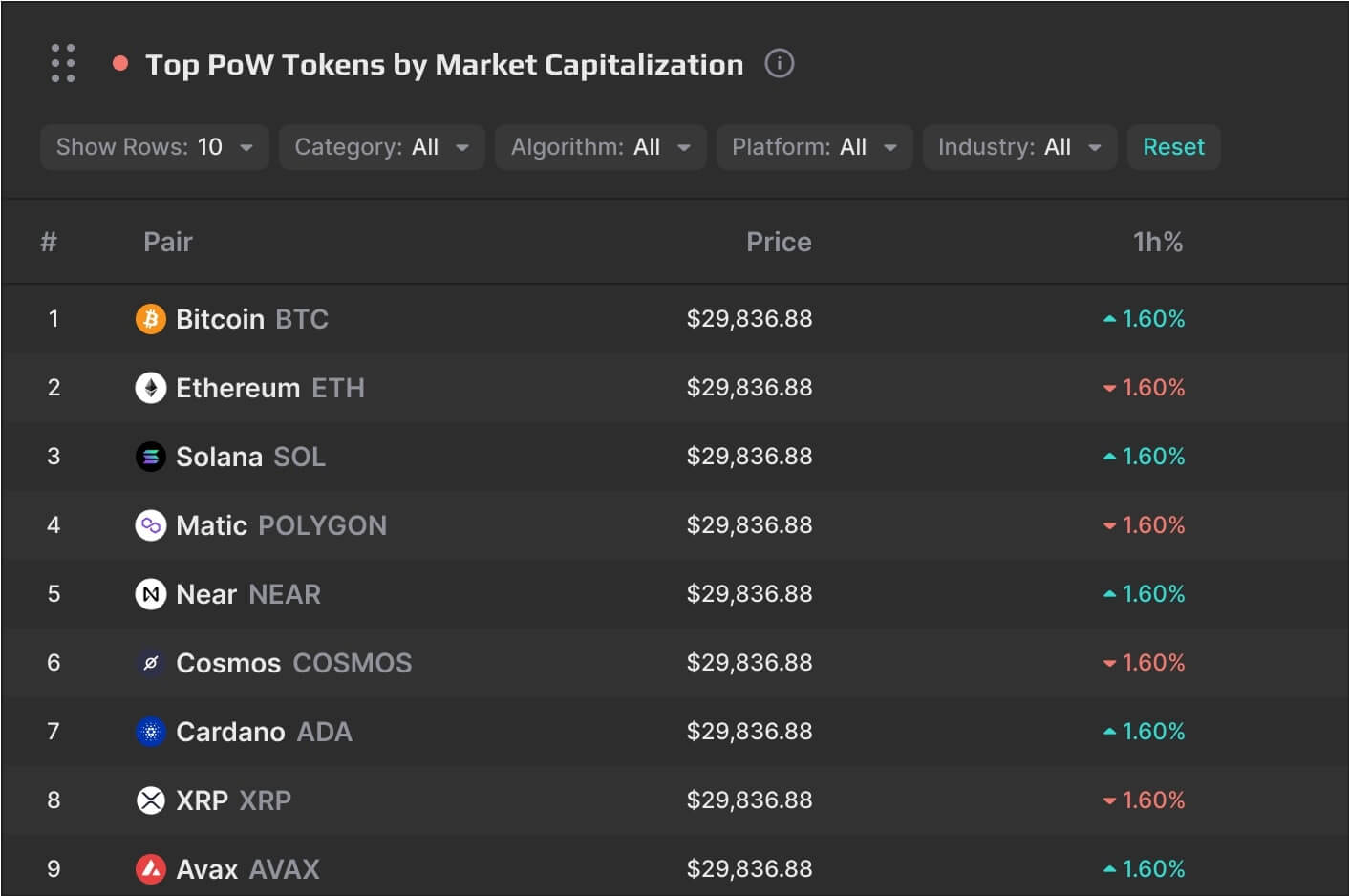
Task: Expand the Category filter dropdown
Action: coord(381,147)
